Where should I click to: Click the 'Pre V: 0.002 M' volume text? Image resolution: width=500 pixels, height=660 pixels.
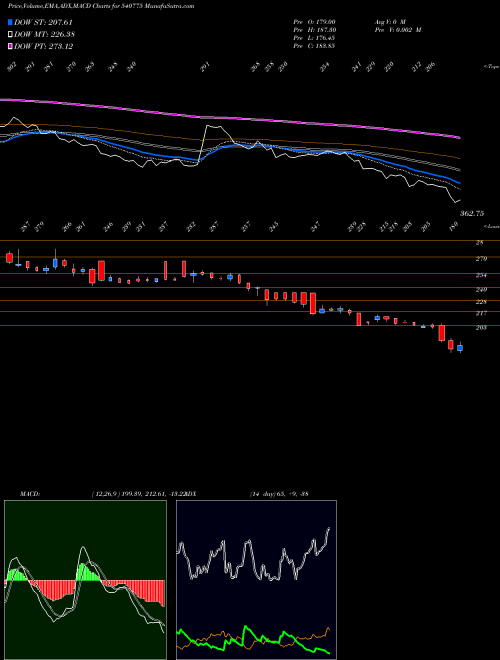pos(397,30)
